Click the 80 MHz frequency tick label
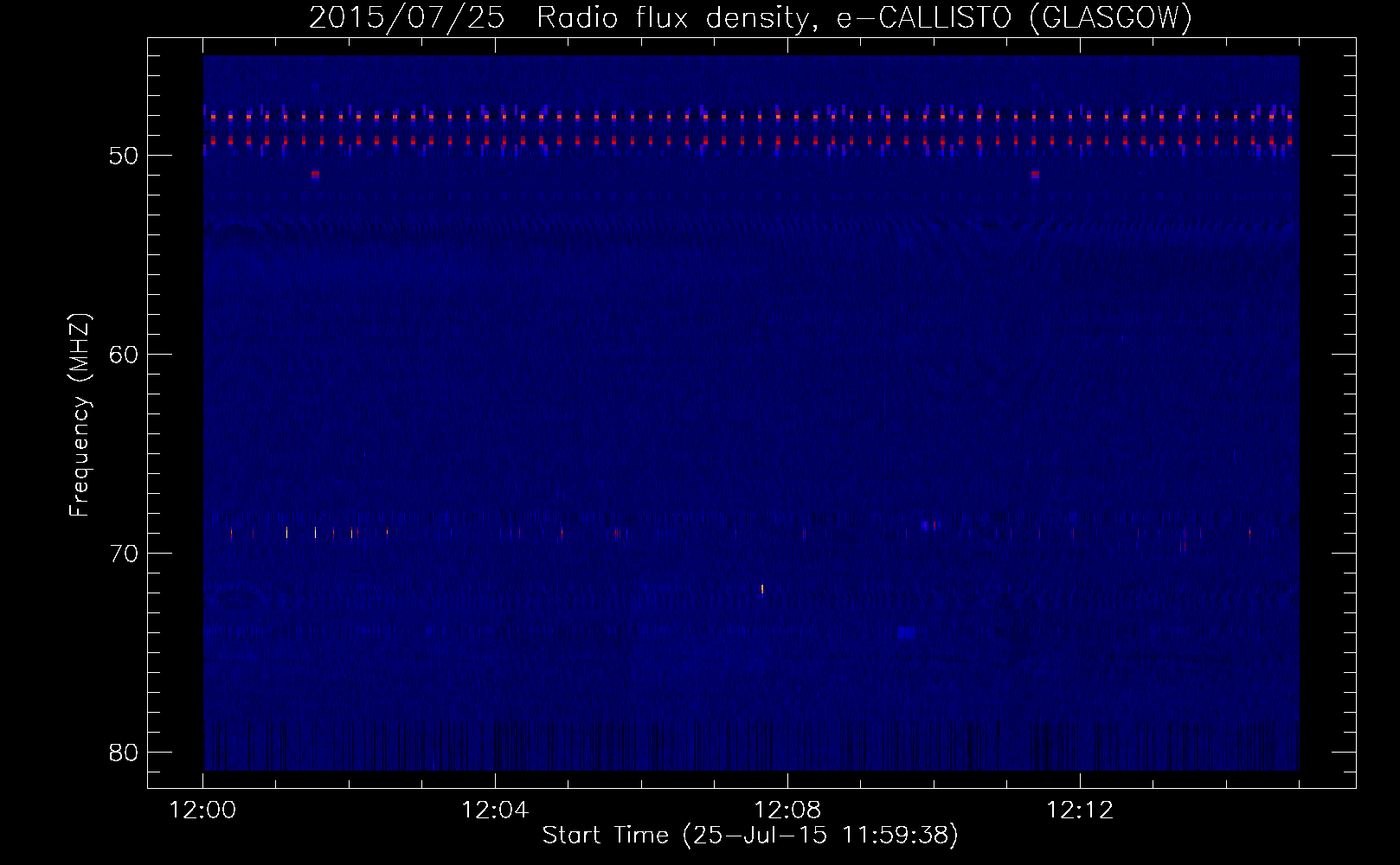 point(123,753)
